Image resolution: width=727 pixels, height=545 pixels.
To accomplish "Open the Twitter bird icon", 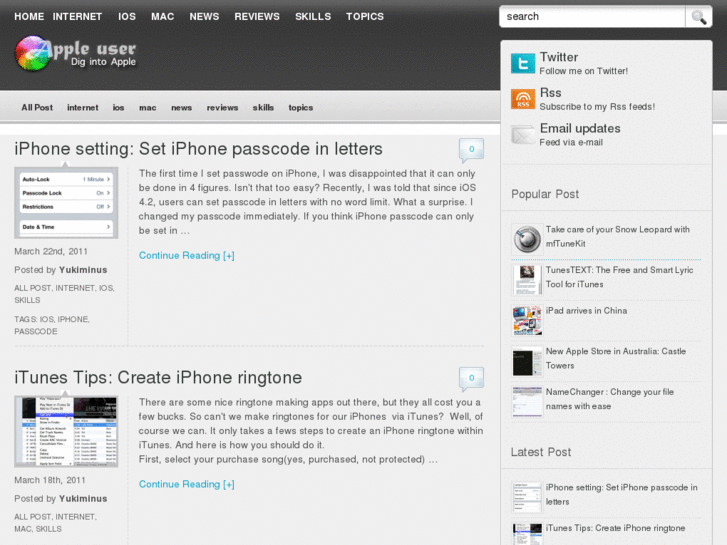I will [x=523, y=63].
